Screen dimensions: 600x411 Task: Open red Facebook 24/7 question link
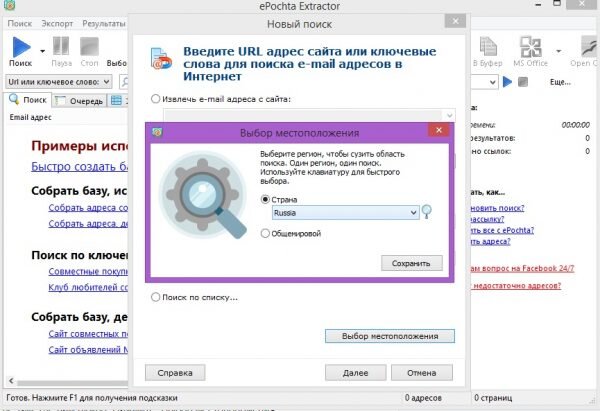(523, 269)
